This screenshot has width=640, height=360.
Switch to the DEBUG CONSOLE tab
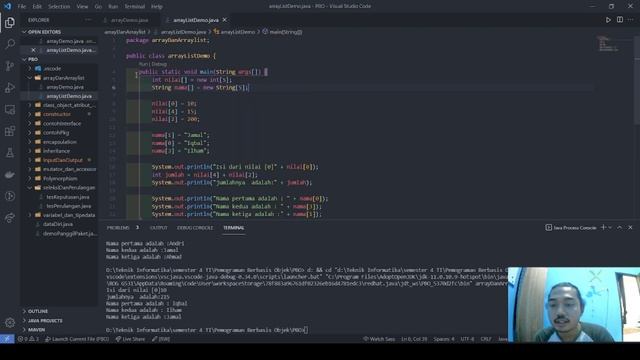click(x=195, y=227)
